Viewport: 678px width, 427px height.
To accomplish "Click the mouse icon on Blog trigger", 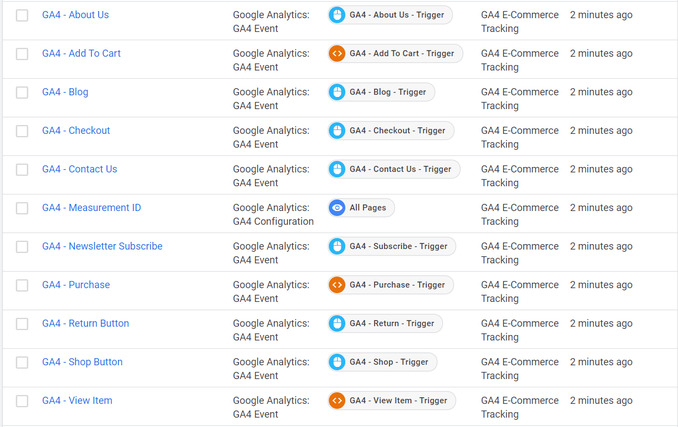I will click(x=337, y=92).
